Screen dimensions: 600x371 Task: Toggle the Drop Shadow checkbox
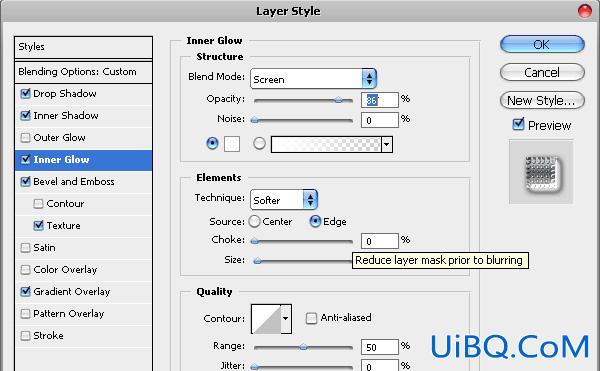click(x=25, y=93)
